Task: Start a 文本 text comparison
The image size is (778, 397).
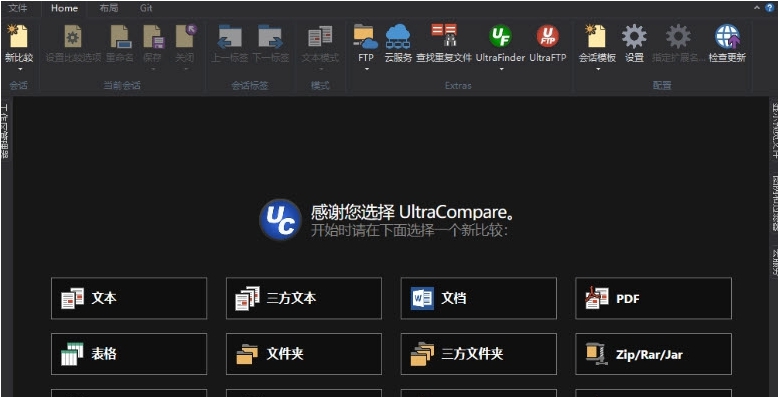Action: pos(129,298)
